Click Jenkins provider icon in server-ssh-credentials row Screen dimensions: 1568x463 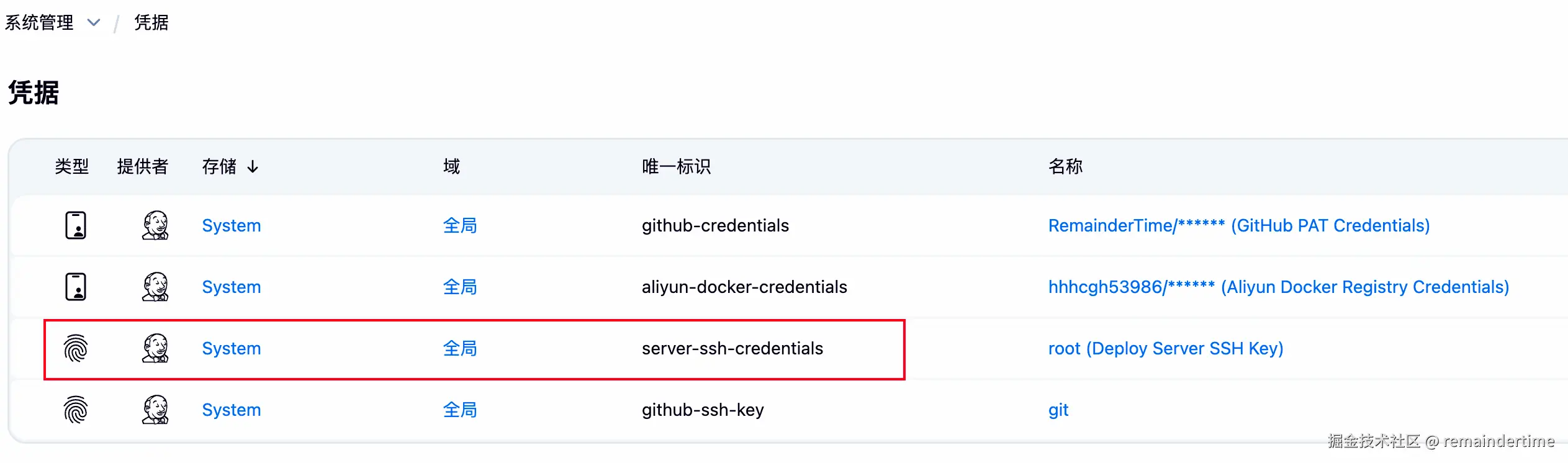[x=155, y=348]
